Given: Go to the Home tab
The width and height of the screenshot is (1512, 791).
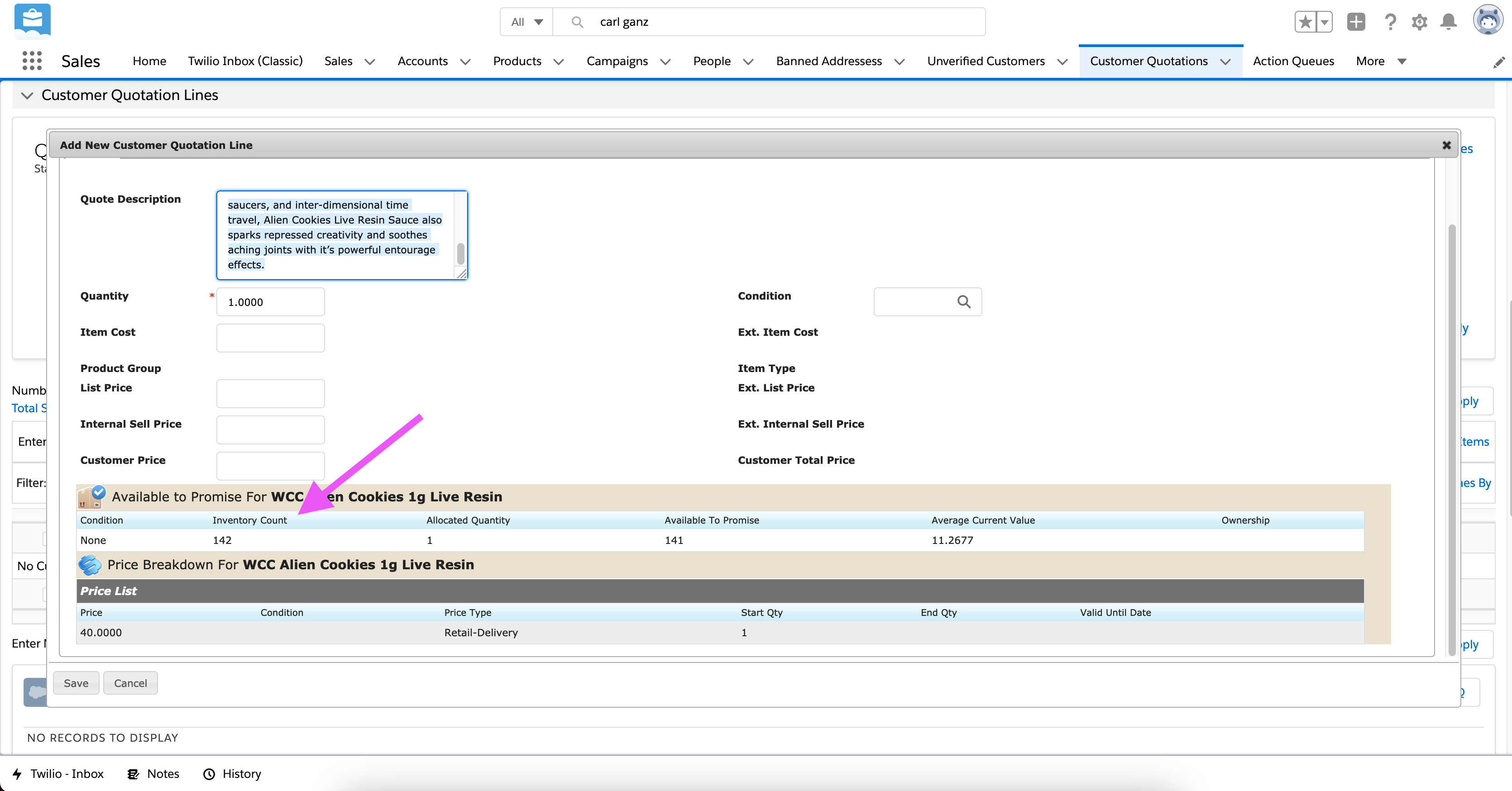Looking at the screenshot, I should click(x=149, y=61).
